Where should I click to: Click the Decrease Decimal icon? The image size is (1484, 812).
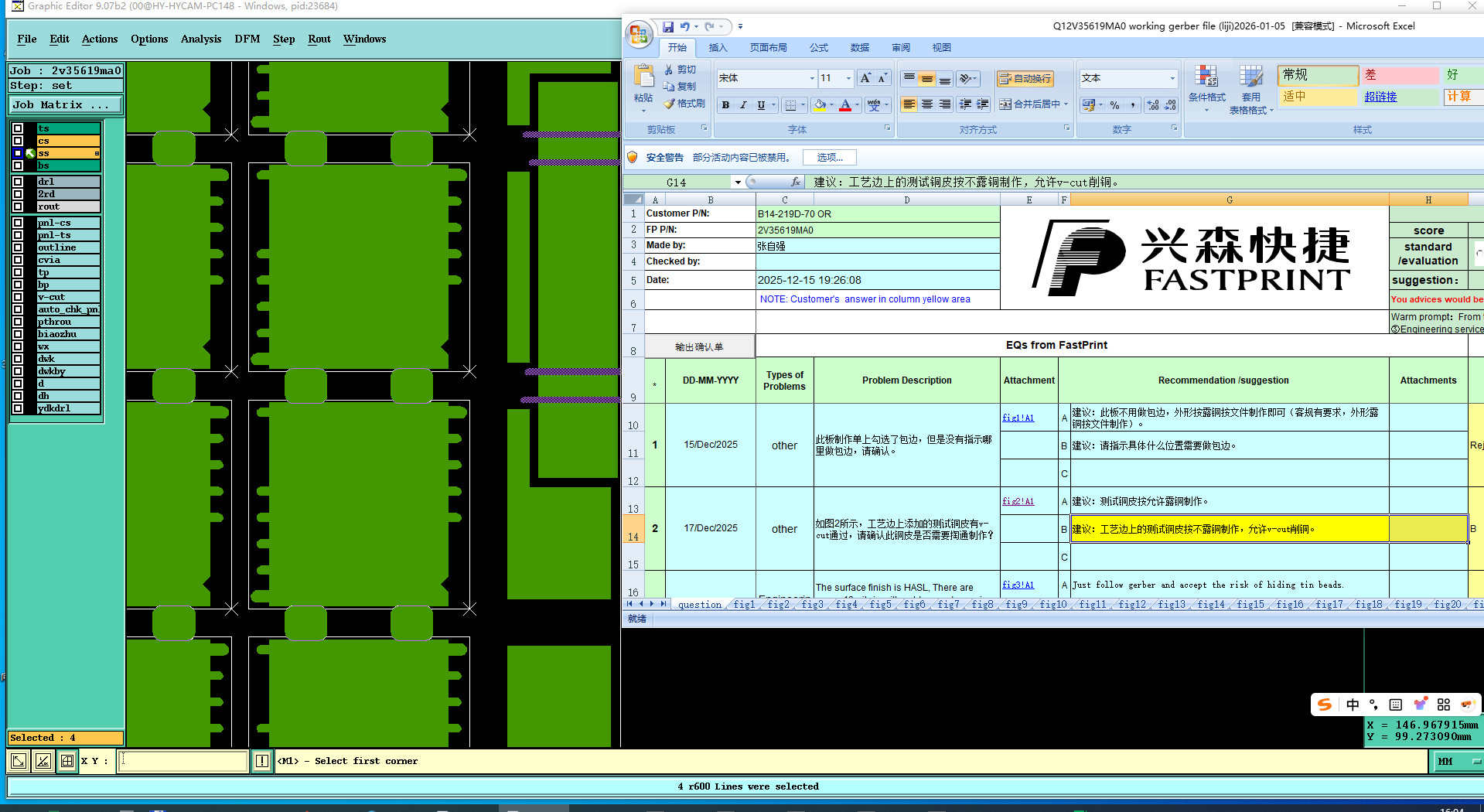1170,105
